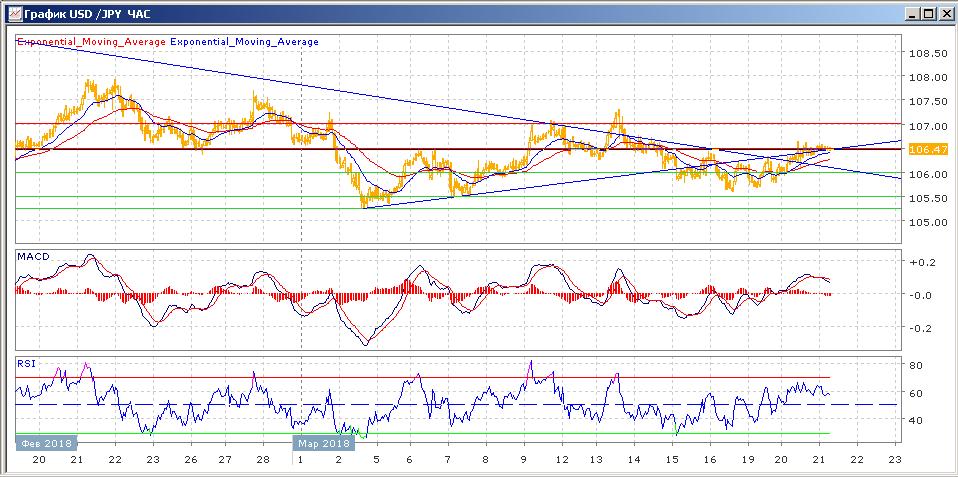Screen dimensions: 958x477
Task: Select date 23 at right end of timeline
Action: click(x=895, y=459)
